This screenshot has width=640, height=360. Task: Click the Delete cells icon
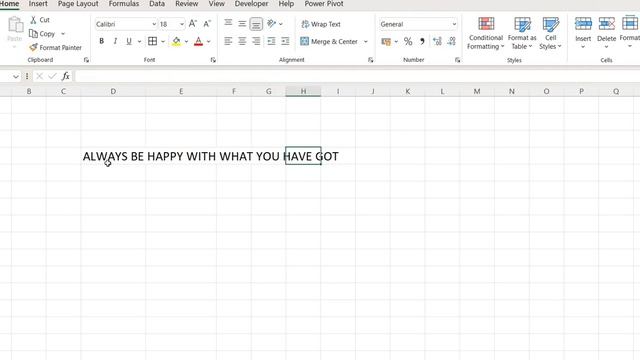tap(606, 24)
